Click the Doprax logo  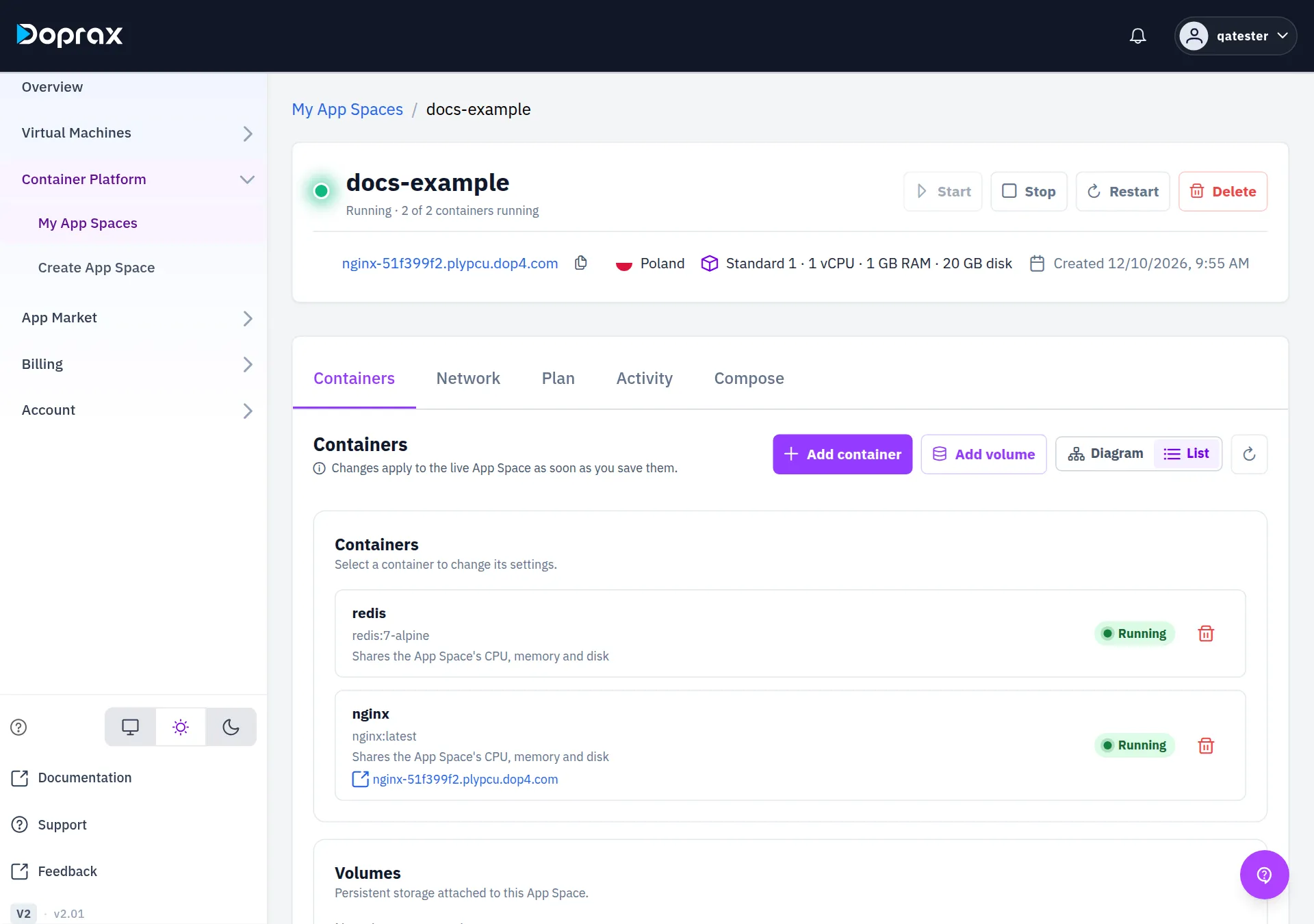pyautogui.click(x=70, y=35)
